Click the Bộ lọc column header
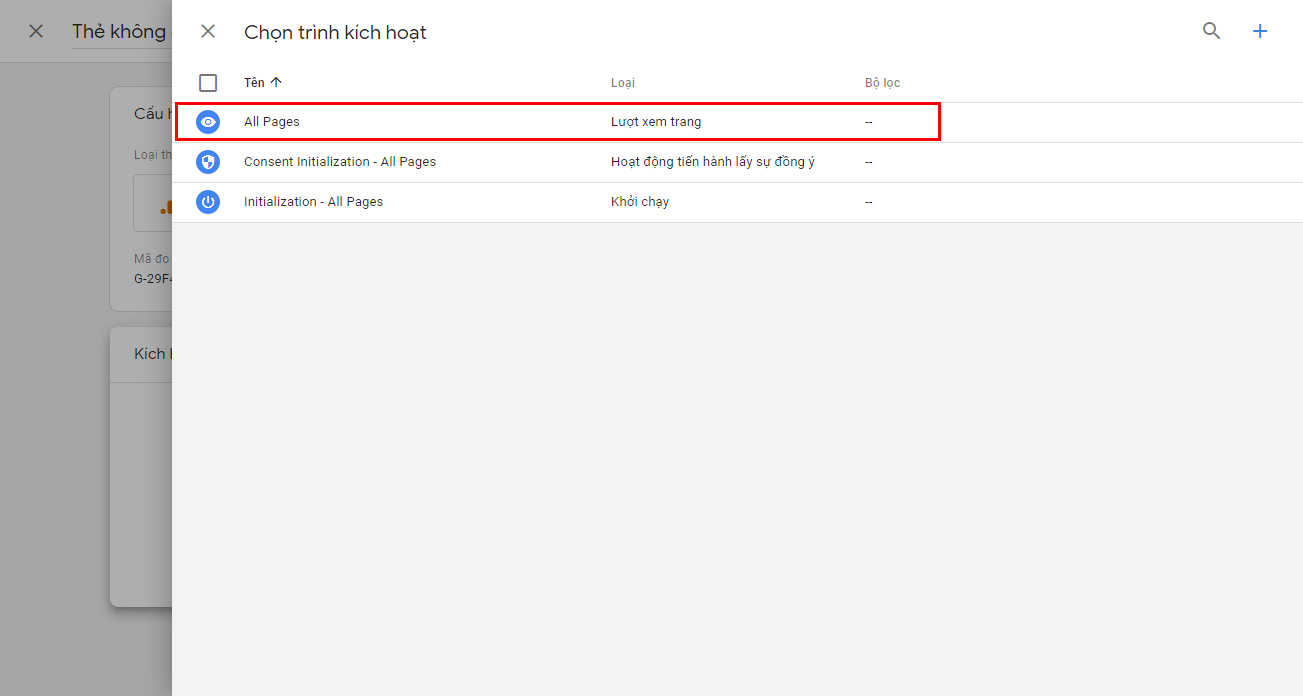1303x696 pixels. pyautogui.click(x=882, y=83)
